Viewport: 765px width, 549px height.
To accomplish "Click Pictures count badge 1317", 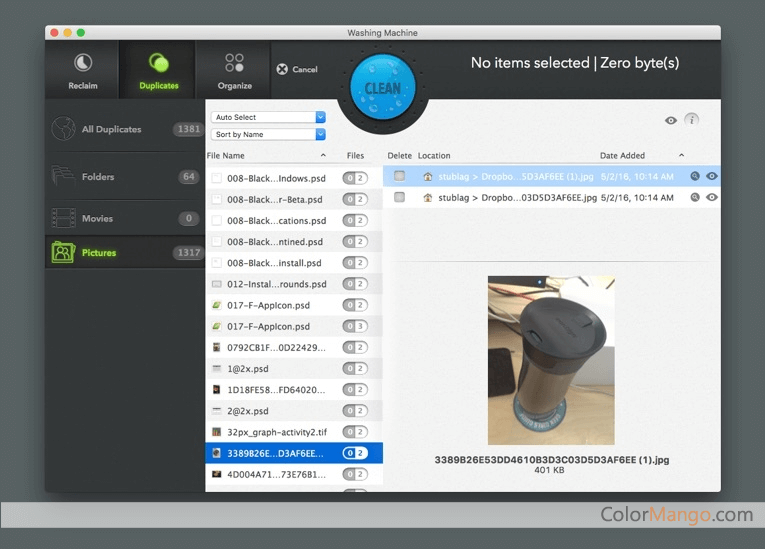I will click(x=188, y=252).
